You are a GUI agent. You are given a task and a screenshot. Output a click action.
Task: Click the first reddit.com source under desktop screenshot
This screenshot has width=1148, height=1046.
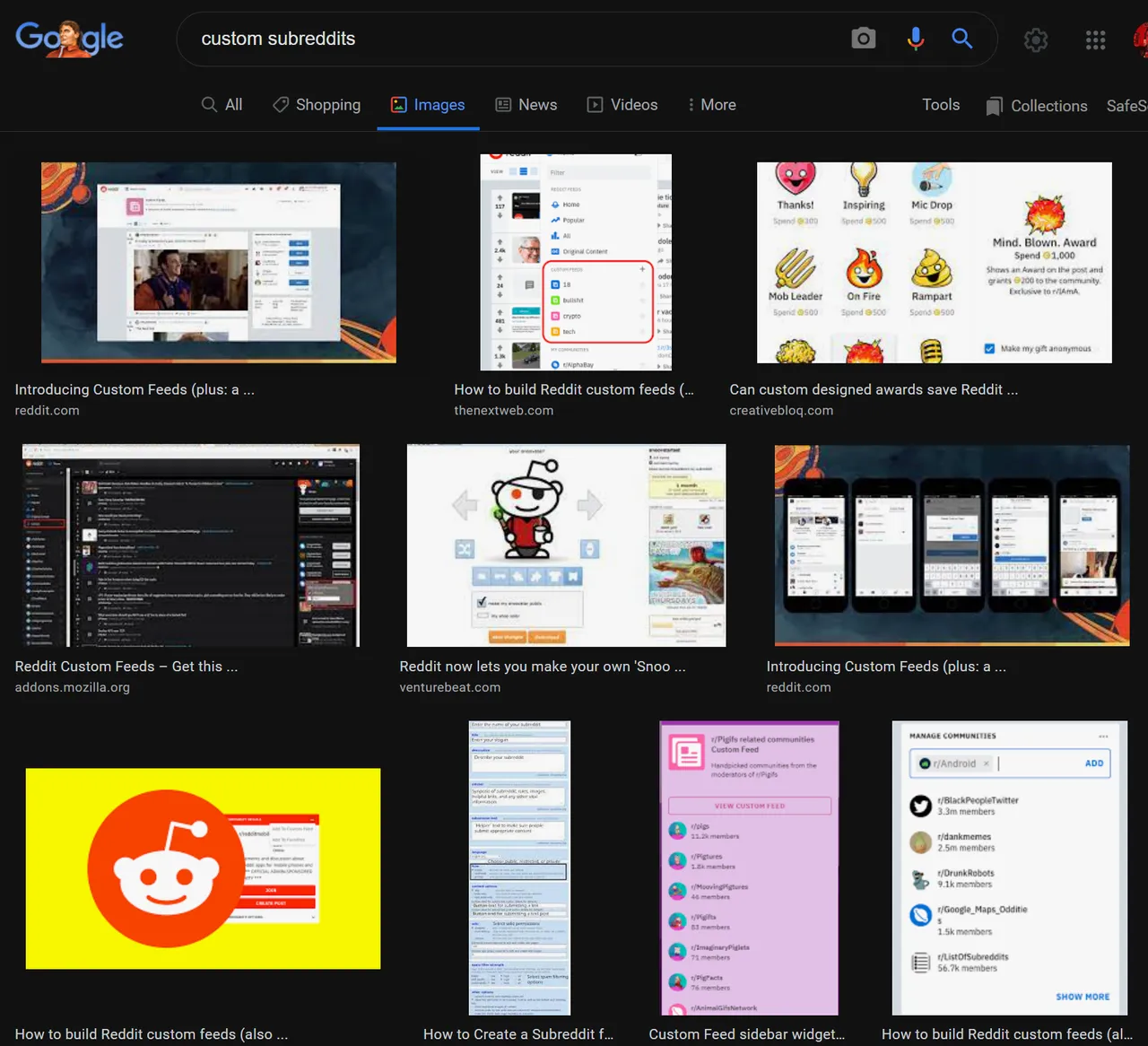(x=48, y=410)
